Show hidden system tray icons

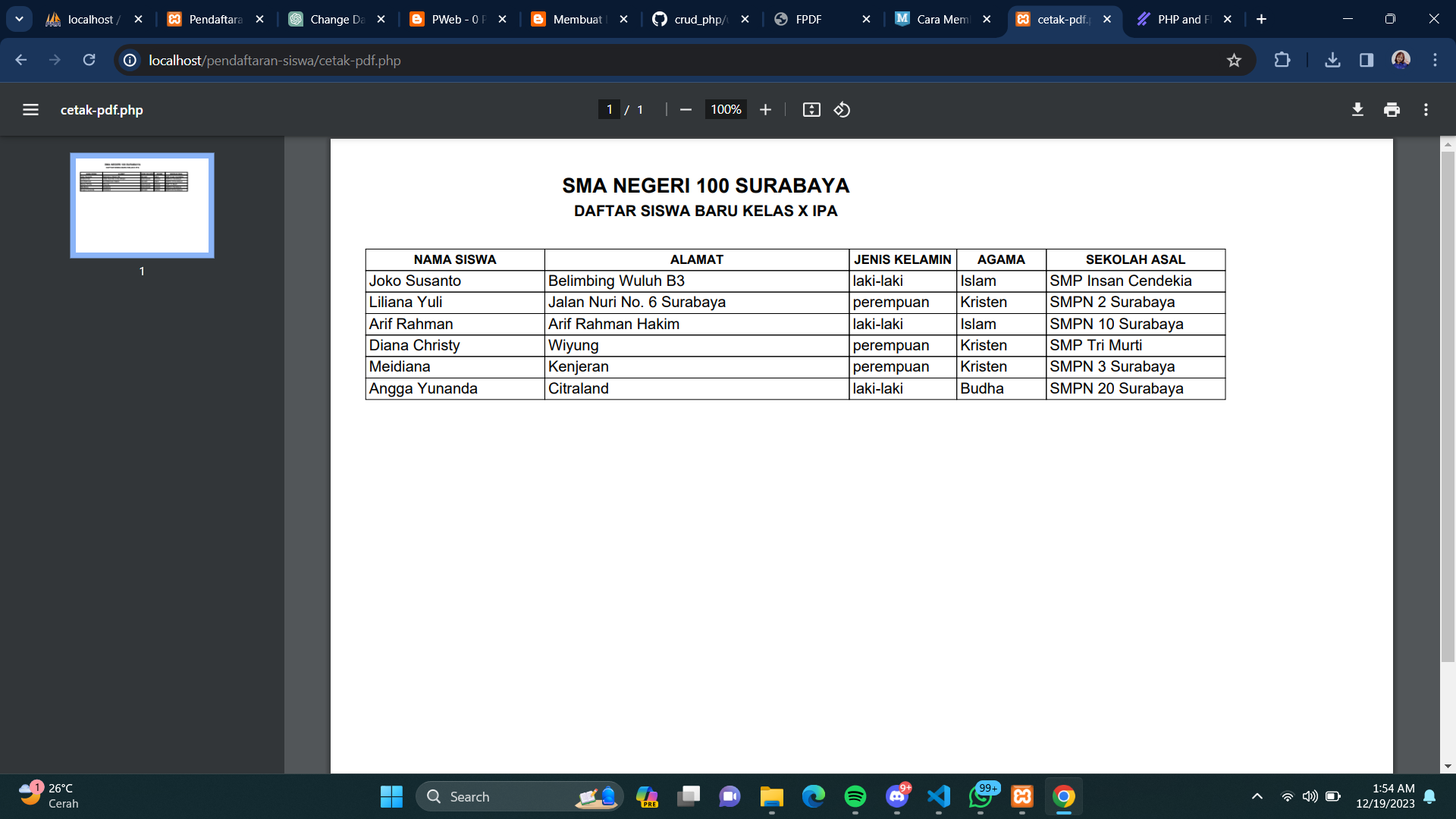tap(1257, 796)
